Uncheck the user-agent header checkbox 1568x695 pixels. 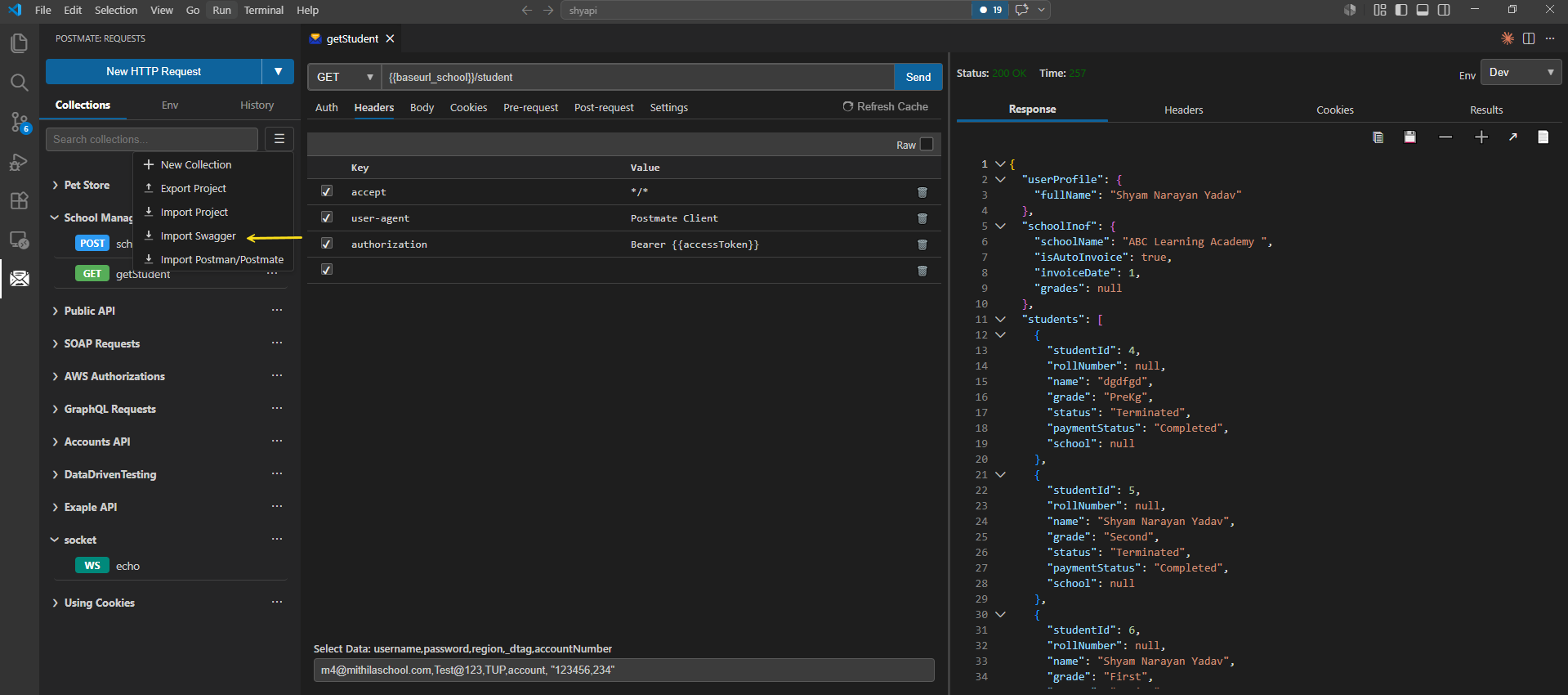(x=327, y=217)
